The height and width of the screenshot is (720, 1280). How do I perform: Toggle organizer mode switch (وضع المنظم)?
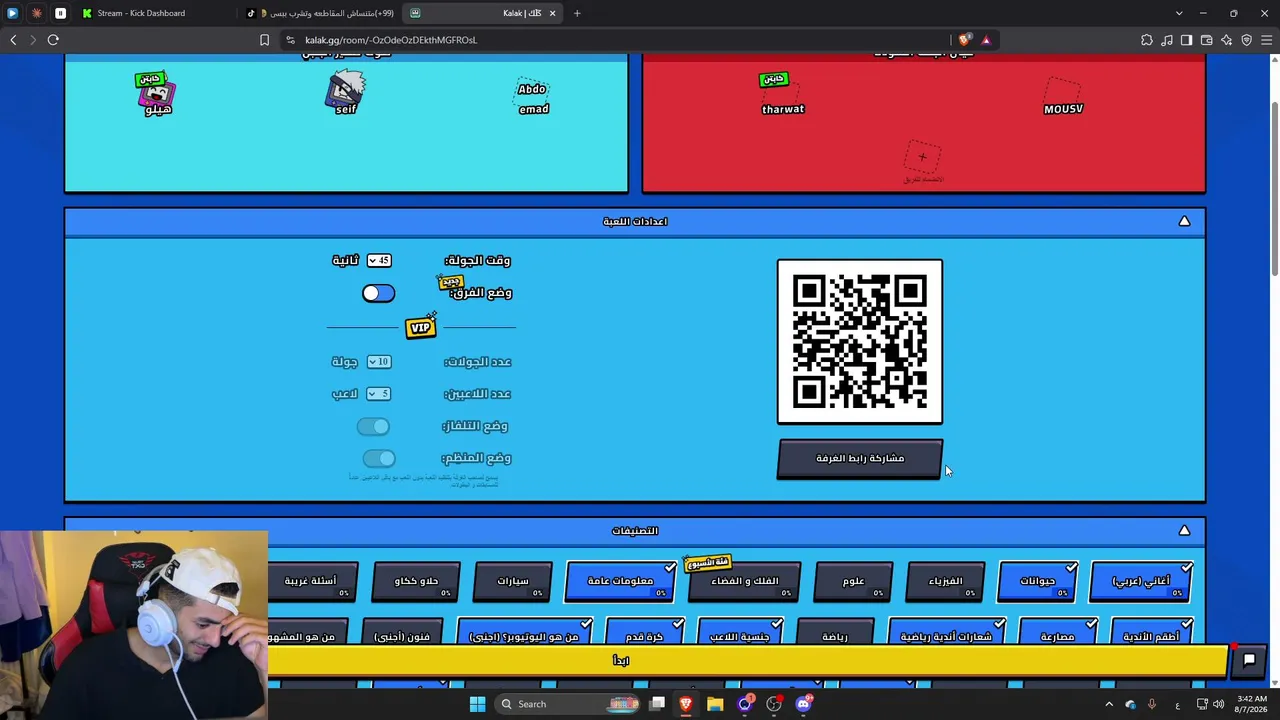pos(379,459)
